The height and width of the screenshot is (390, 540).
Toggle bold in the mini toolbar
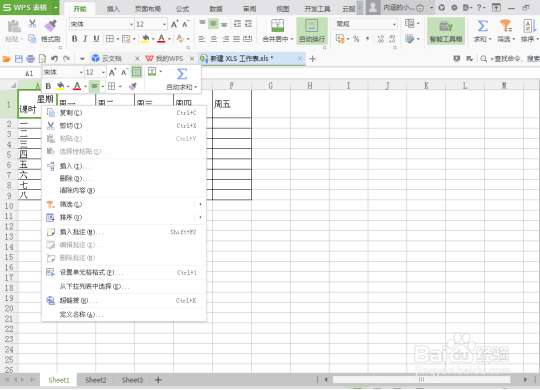48,86
